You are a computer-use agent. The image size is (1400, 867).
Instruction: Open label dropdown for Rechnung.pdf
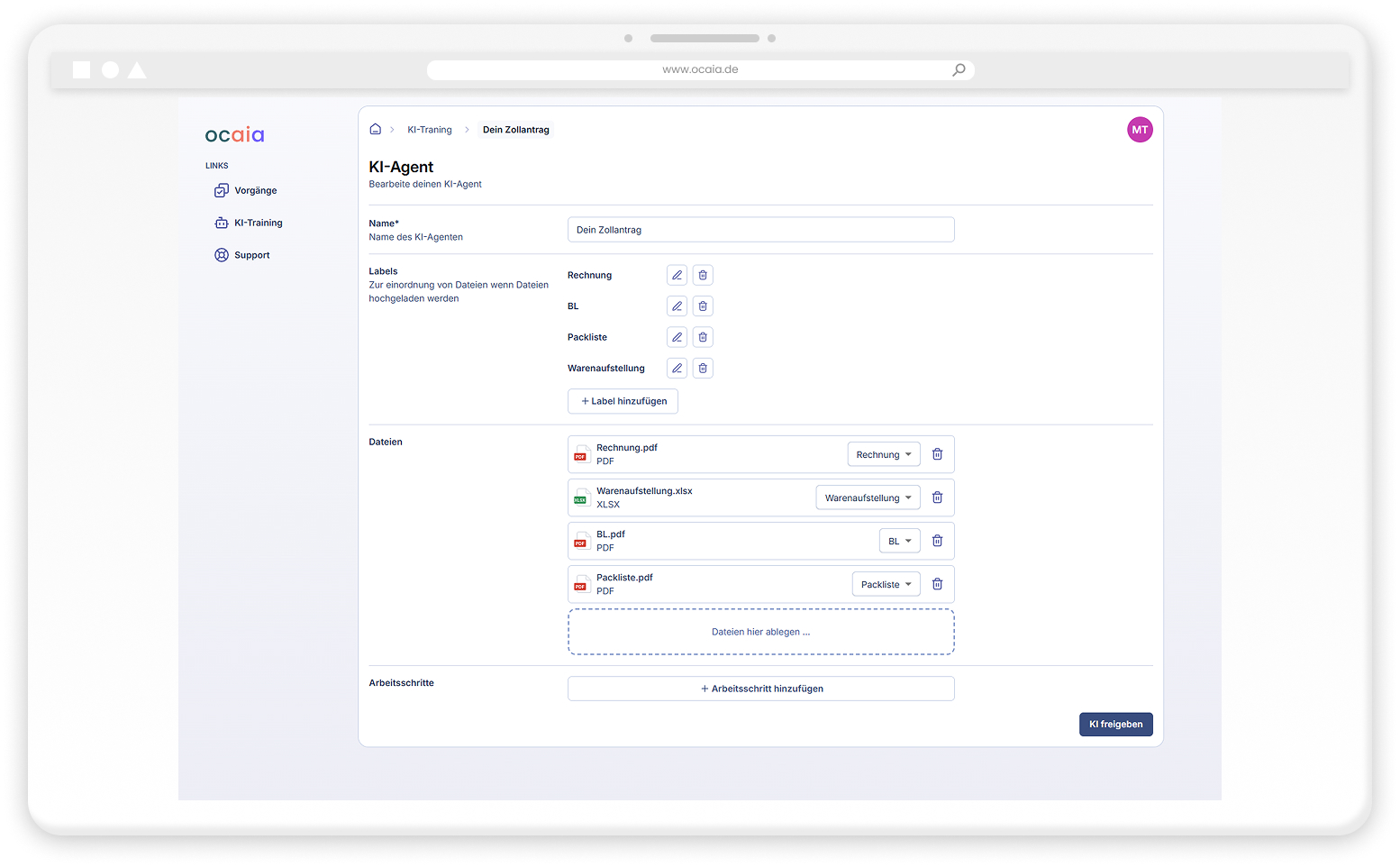point(883,454)
